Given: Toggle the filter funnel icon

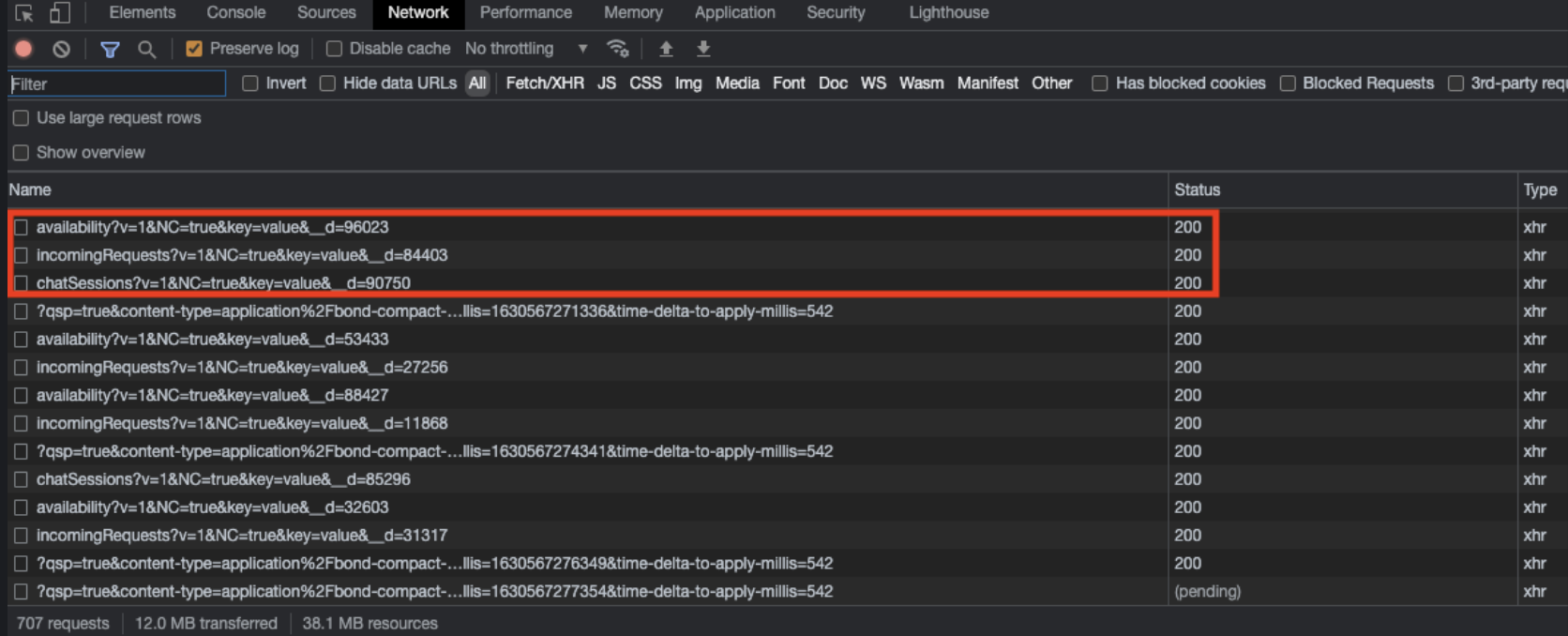Looking at the screenshot, I should point(110,49).
